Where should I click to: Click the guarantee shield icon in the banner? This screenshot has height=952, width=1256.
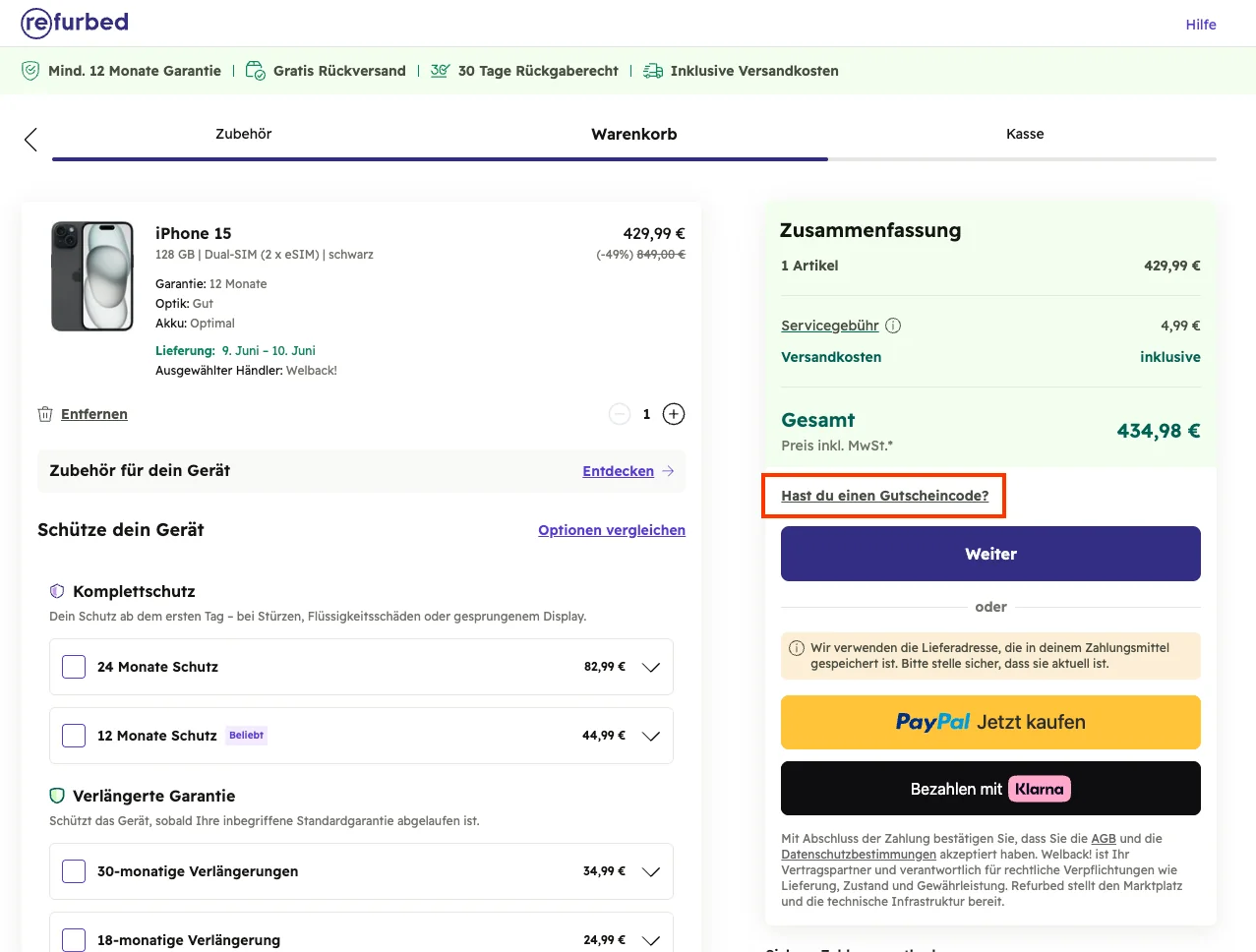tap(30, 71)
